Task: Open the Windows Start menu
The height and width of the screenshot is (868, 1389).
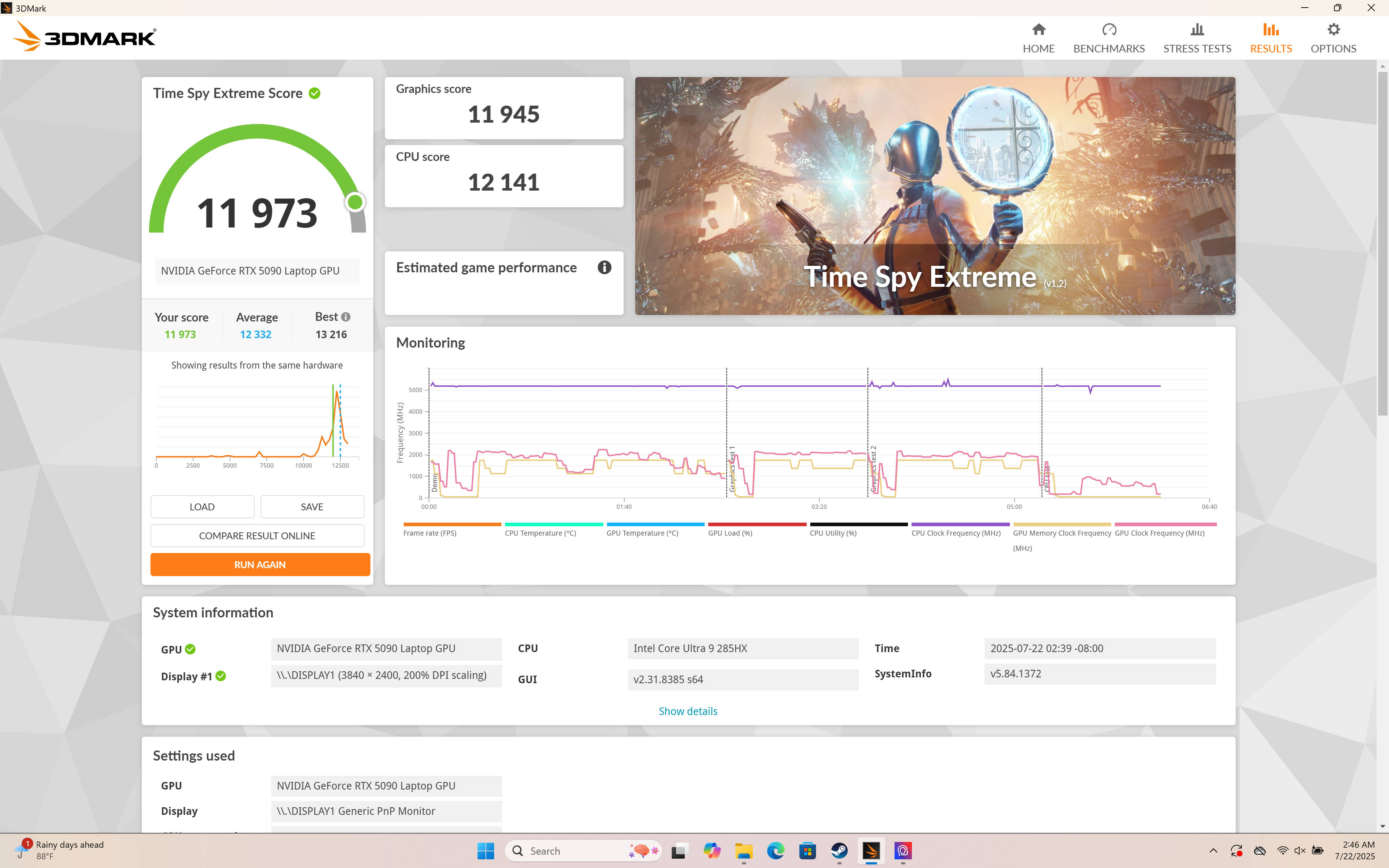Action: 485,851
